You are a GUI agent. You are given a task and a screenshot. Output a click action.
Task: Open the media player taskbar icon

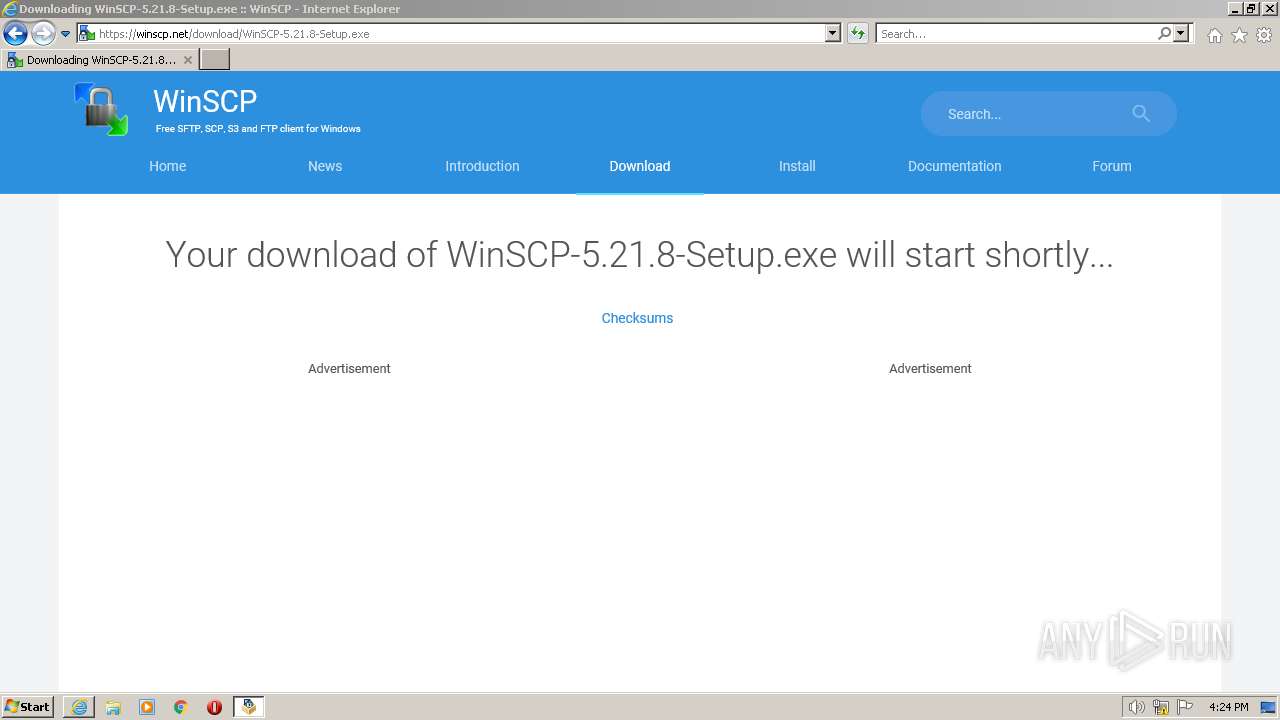(x=147, y=707)
